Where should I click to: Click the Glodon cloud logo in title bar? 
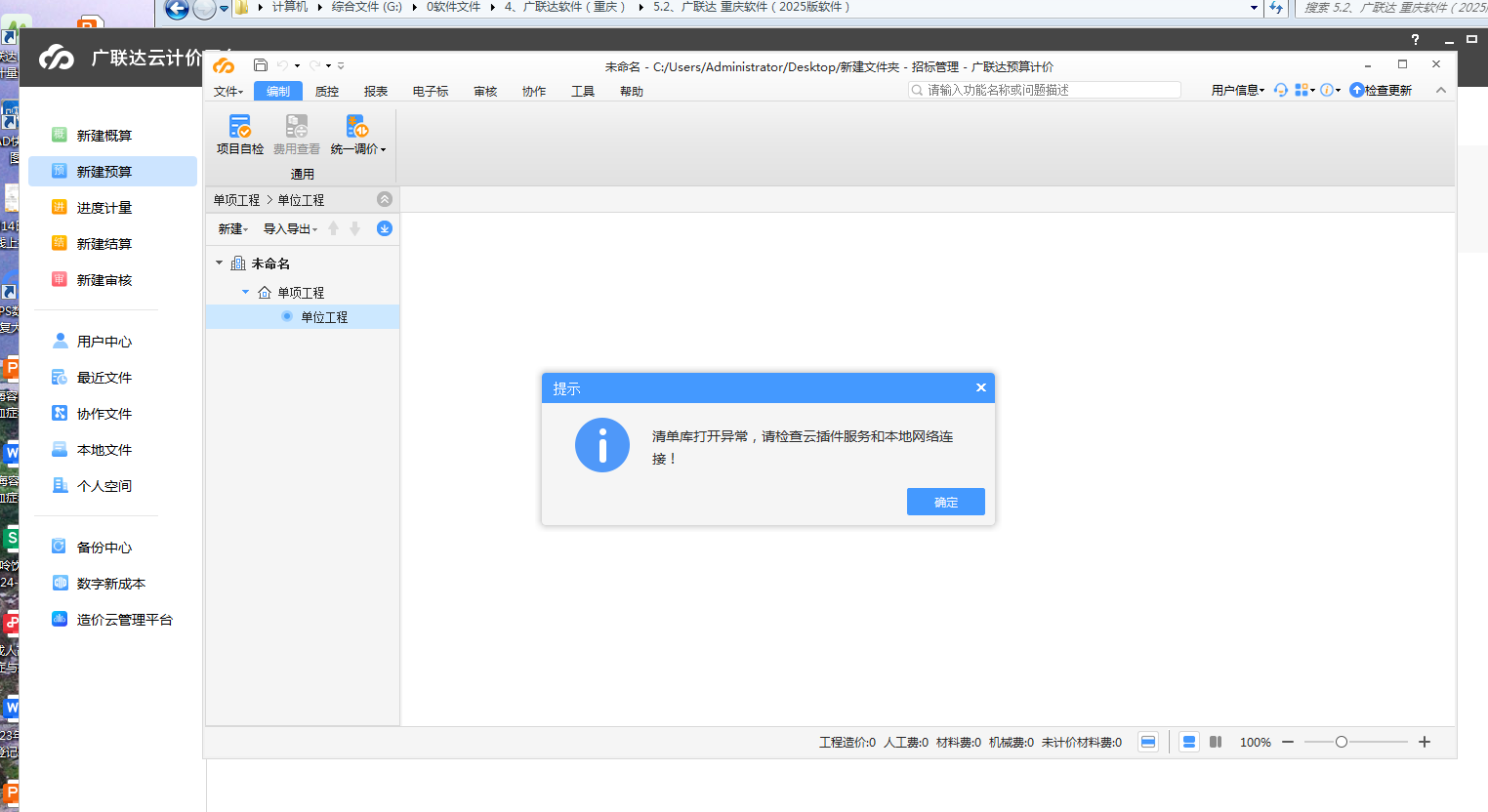[x=225, y=65]
